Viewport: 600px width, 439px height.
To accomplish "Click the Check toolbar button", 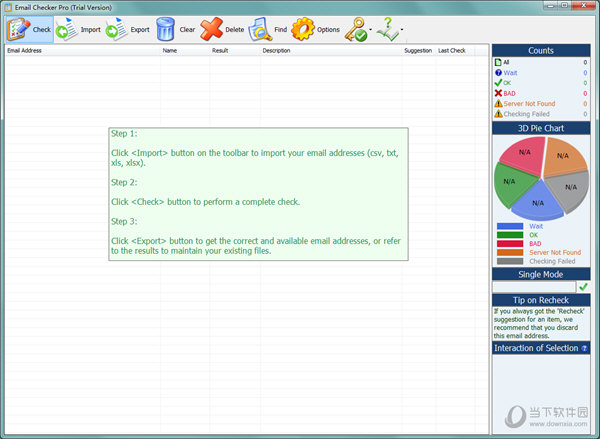I will [x=29, y=29].
